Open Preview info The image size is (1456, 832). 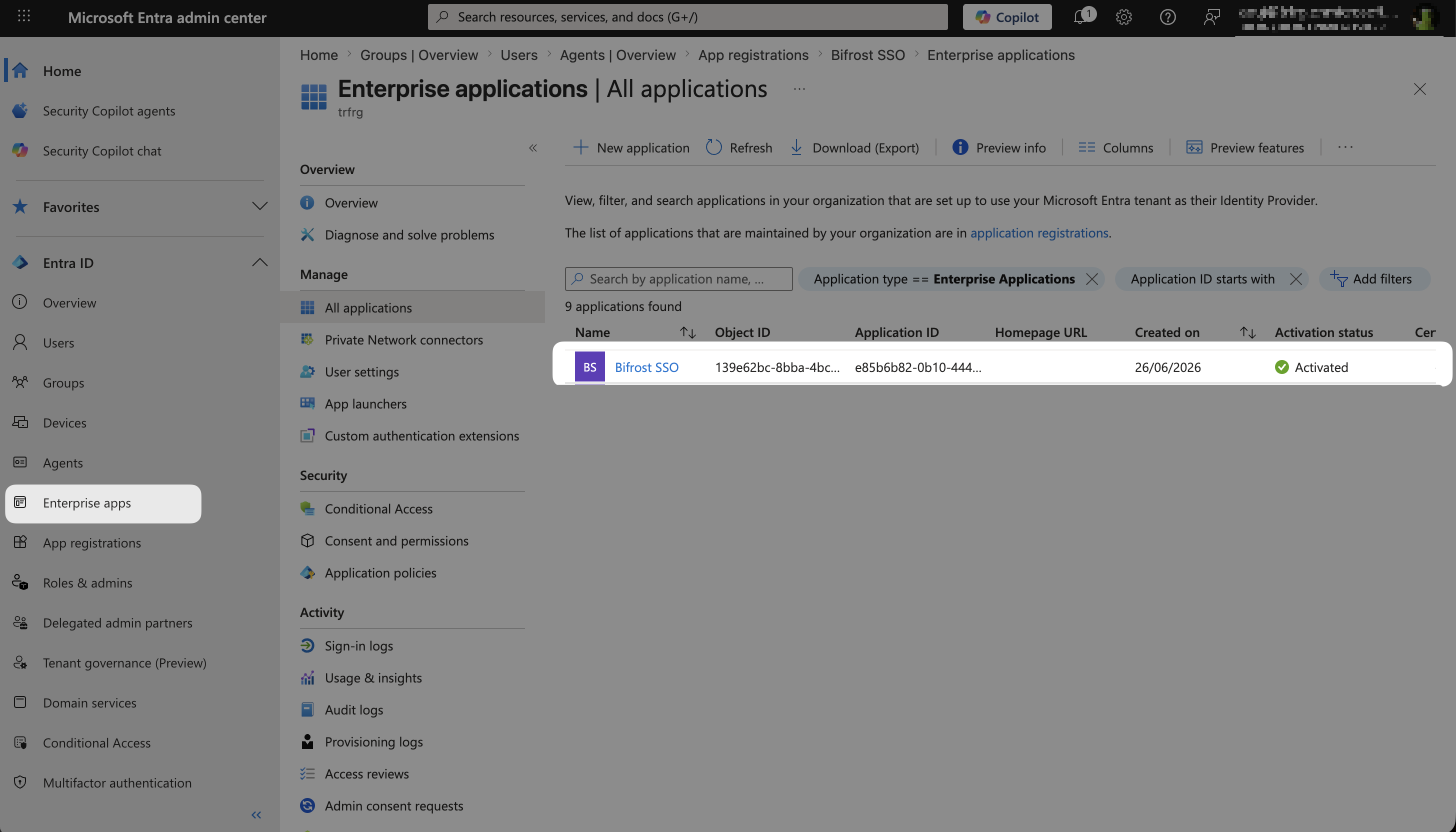[999, 148]
